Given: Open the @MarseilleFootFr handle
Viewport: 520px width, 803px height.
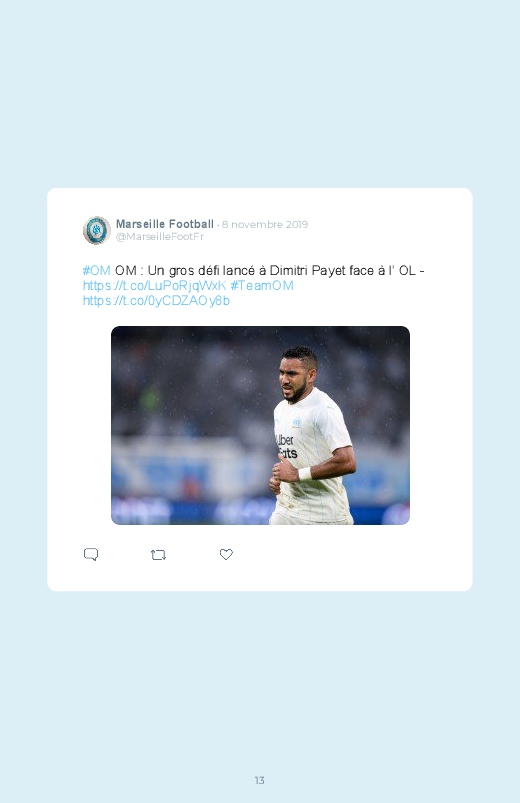Looking at the screenshot, I should click(160, 237).
